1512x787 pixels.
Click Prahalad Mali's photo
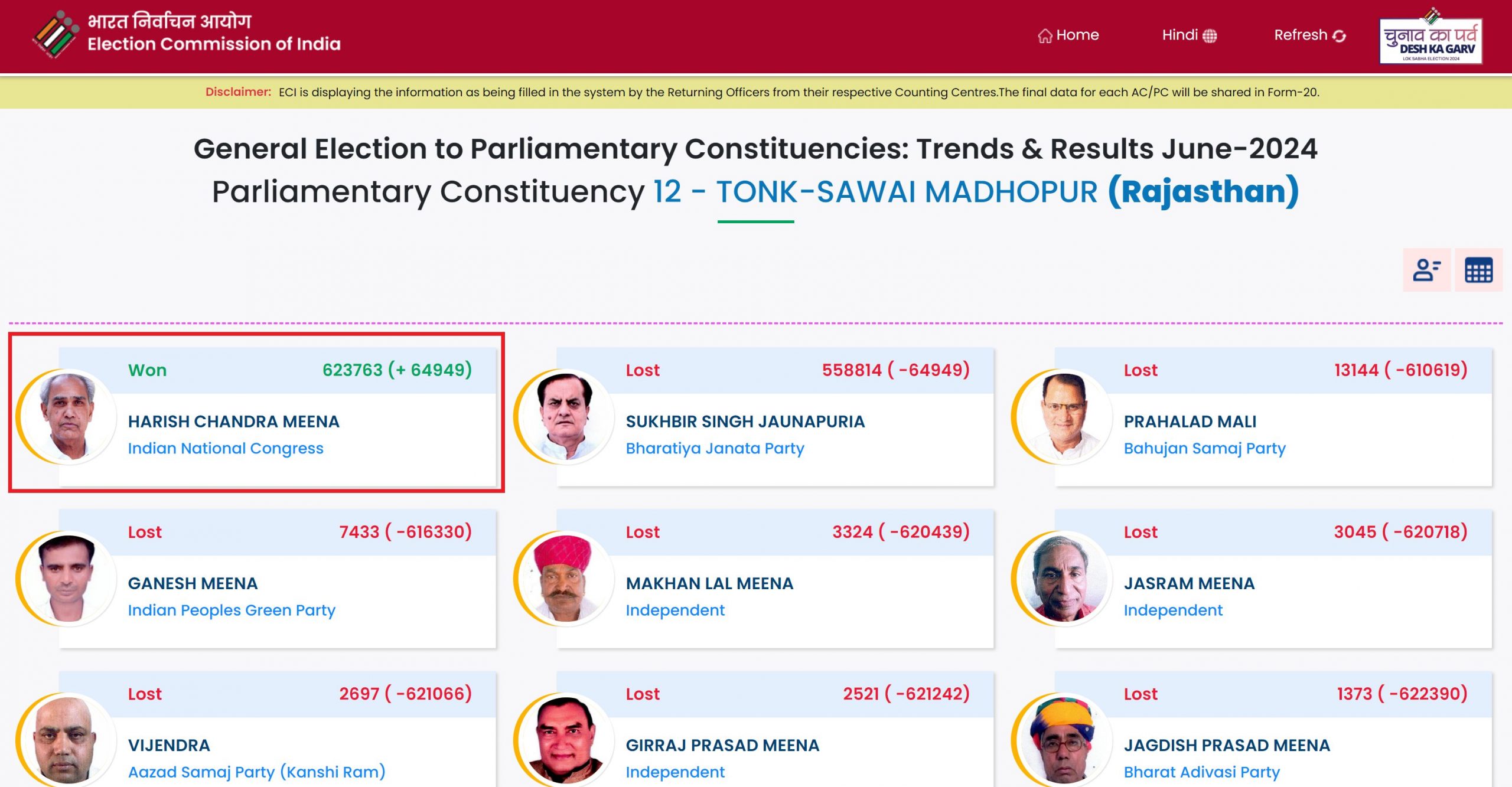click(x=1064, y=417)
